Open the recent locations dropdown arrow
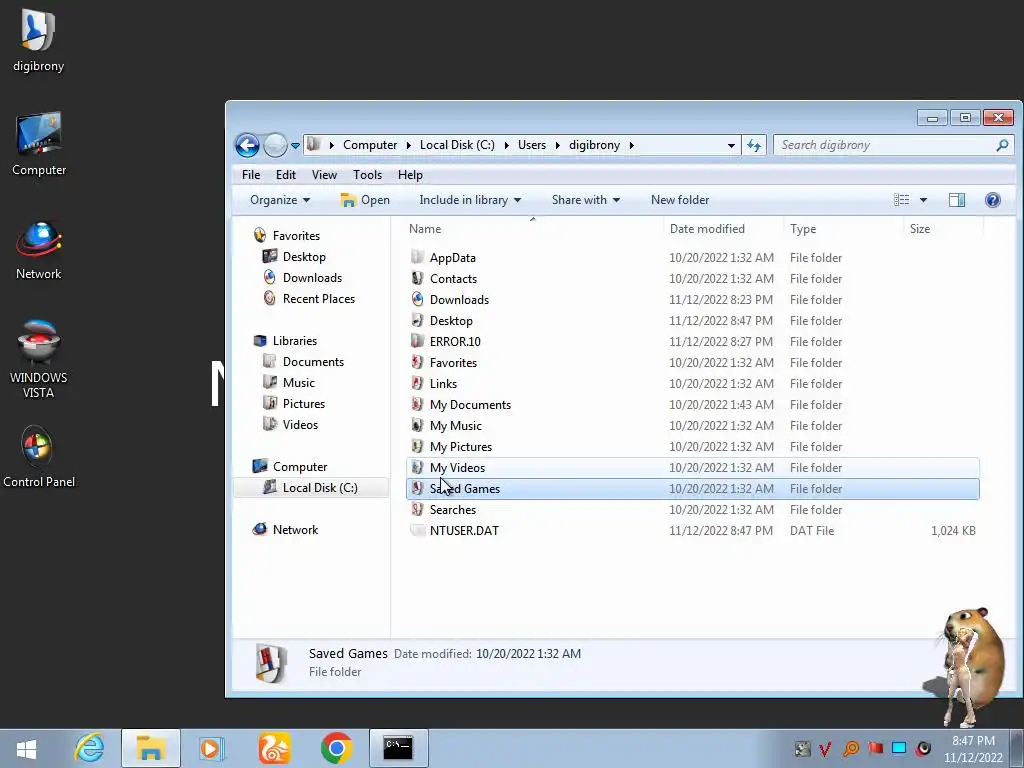 pos(295,146)
